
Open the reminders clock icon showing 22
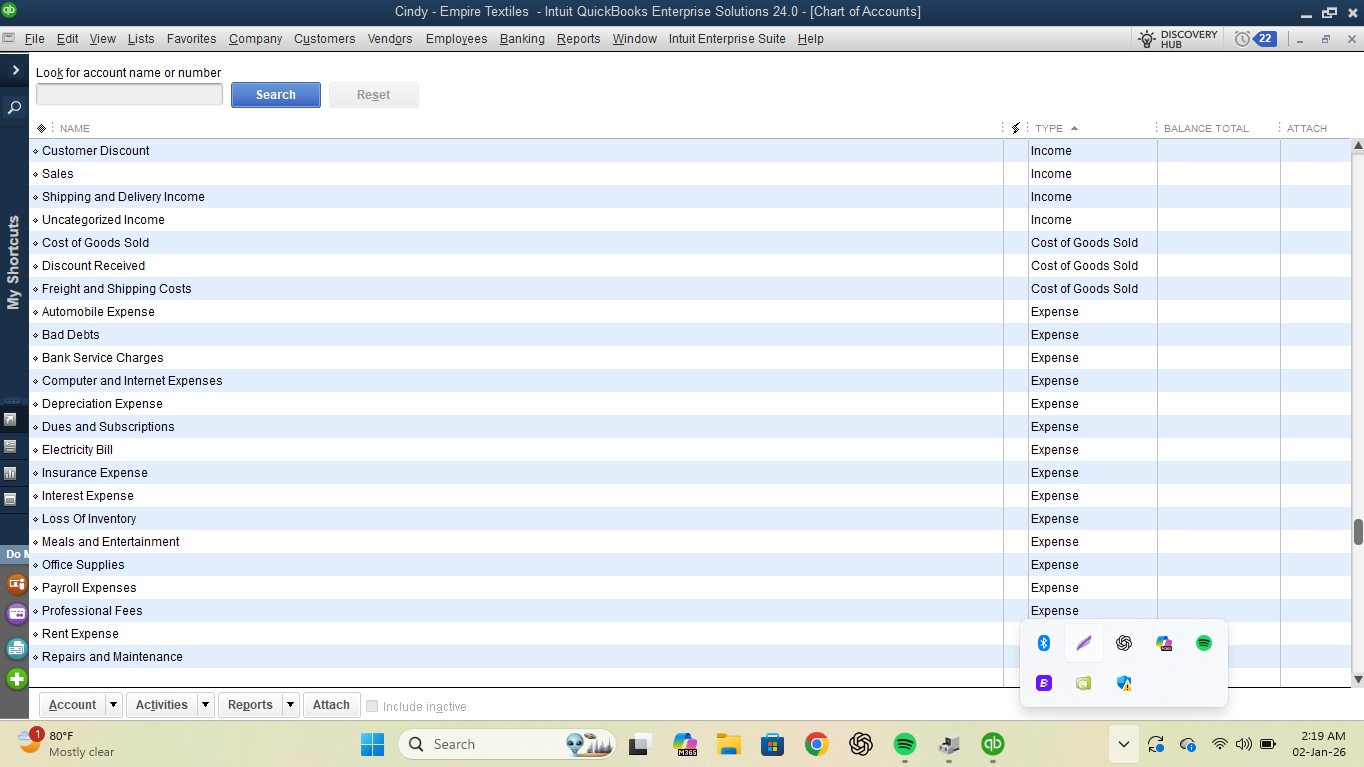click(1255, 39)
